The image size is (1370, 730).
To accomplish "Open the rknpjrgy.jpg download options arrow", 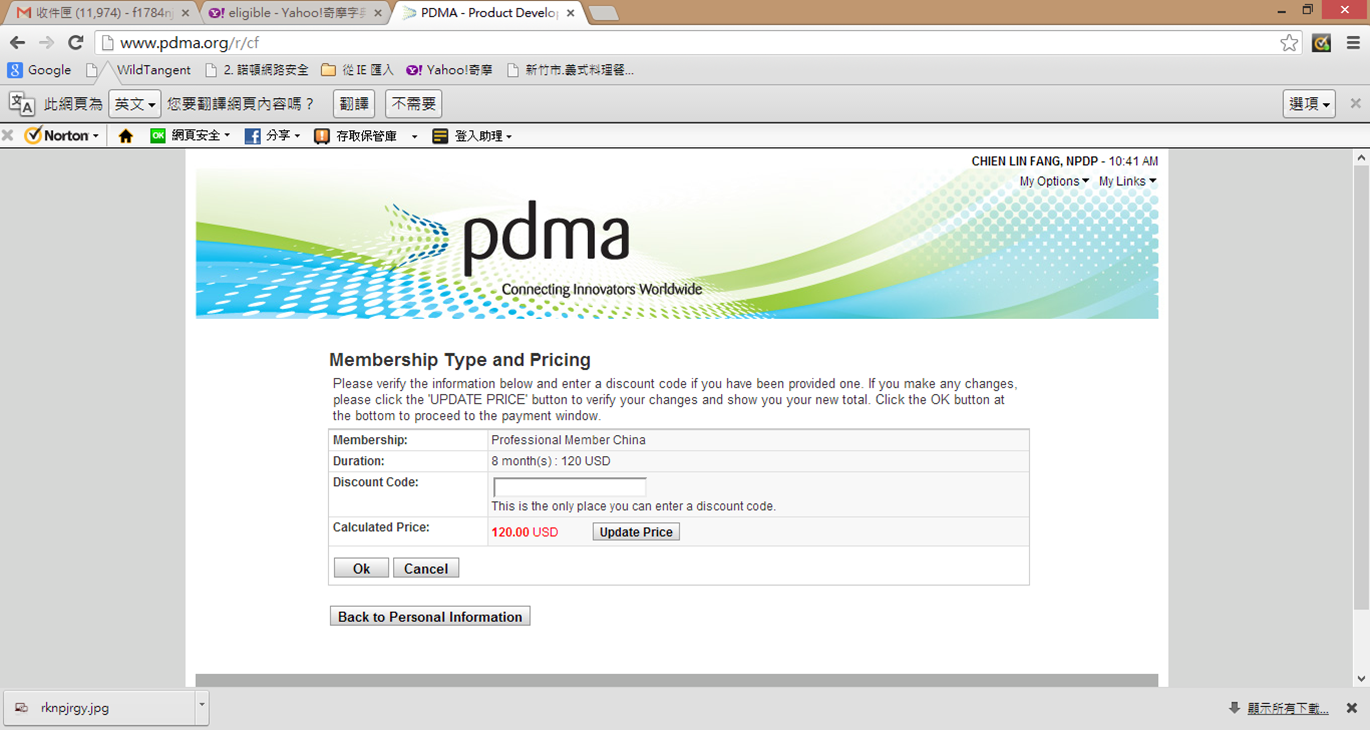I will (201, 706).
